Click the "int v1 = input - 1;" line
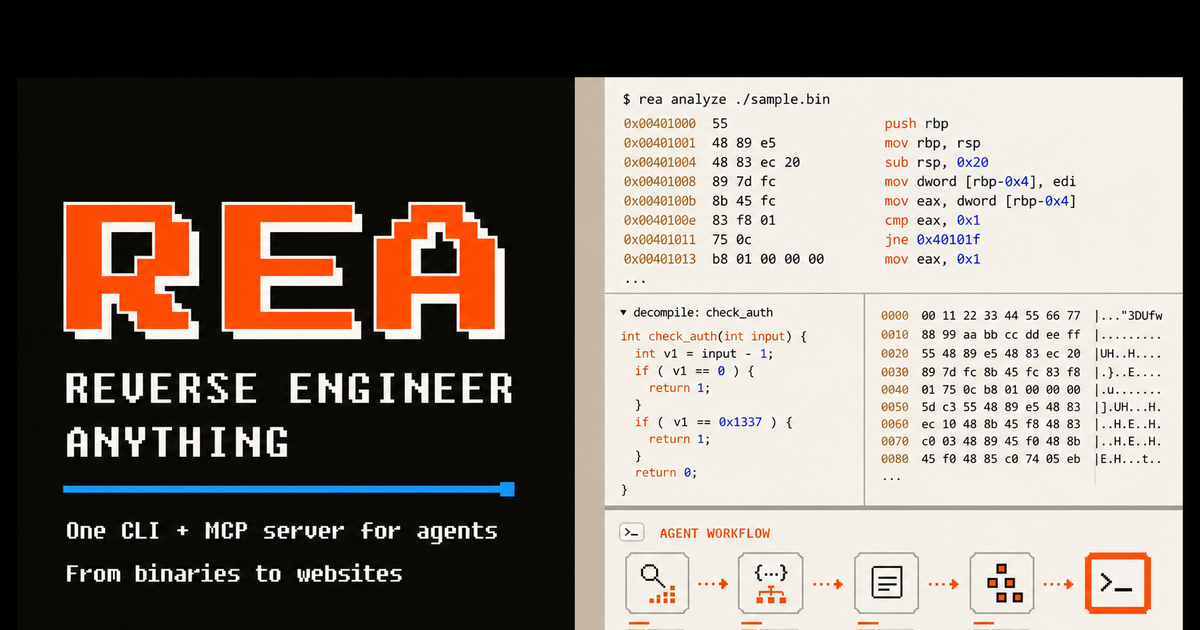Screen dimensions: 1200x630 pyautogui.click(x=705, y=354)
